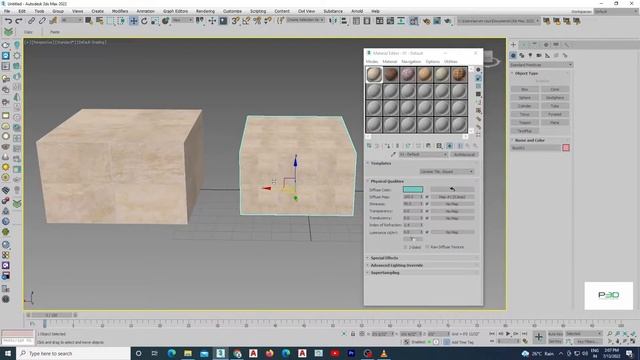This screenshot has height=360, width=640.
Task: Click the Diffuse Map slot button
Action: [x=452, y=197]
